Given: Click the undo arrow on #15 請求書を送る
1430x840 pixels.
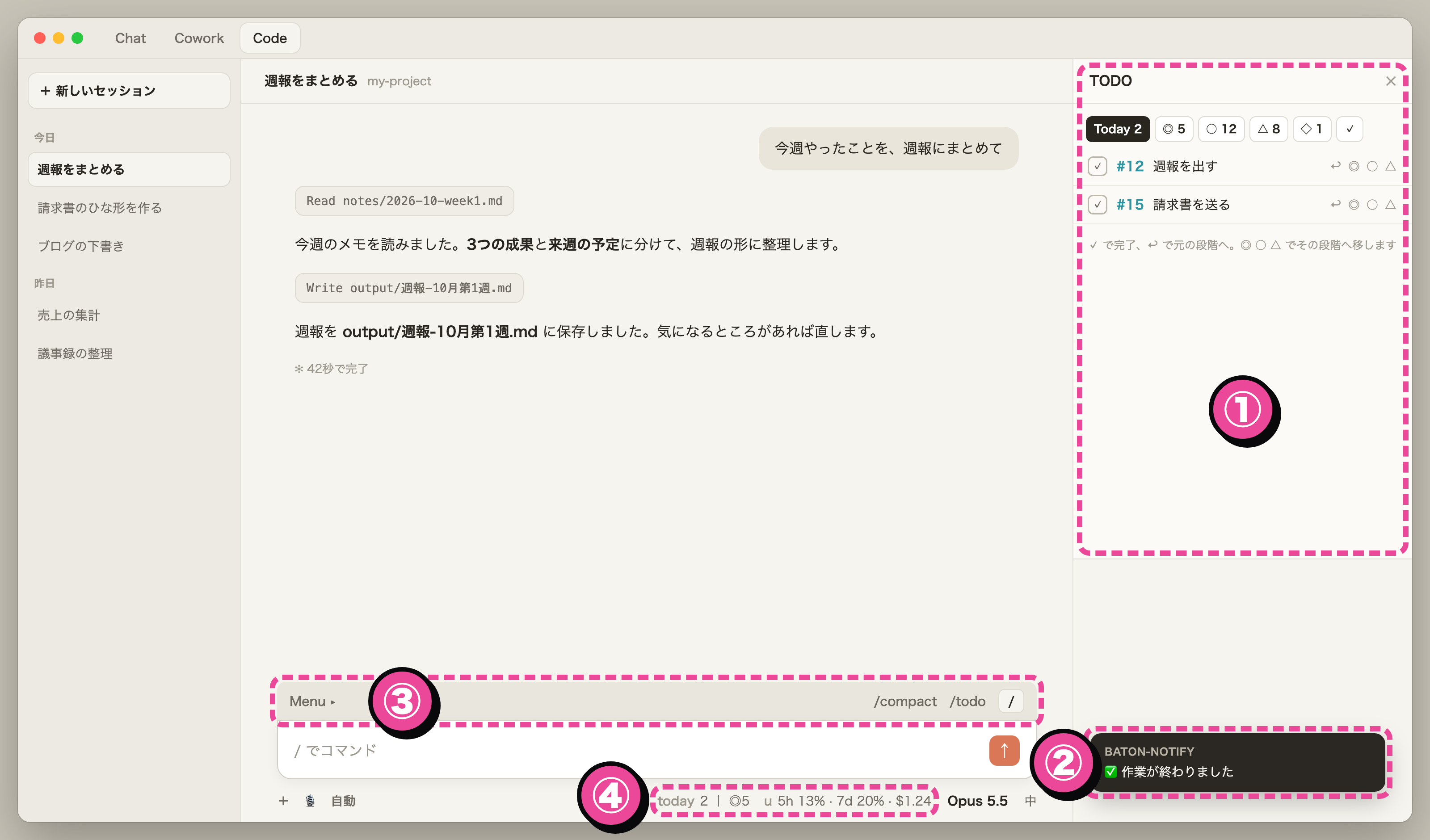Looking at the screenshot, I should 1335,204.
